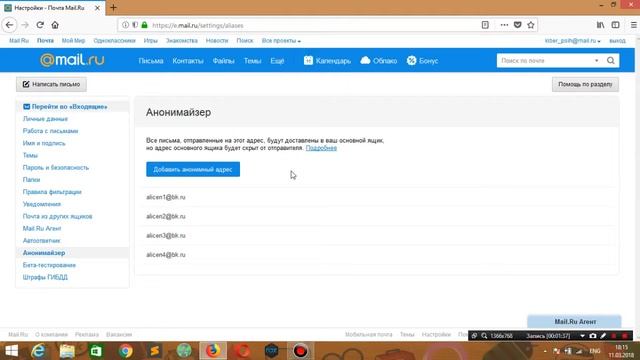Open Имя и подпись settings
Image resolution: width=640 pixels, height=360 pixels.
coord(44,143)
